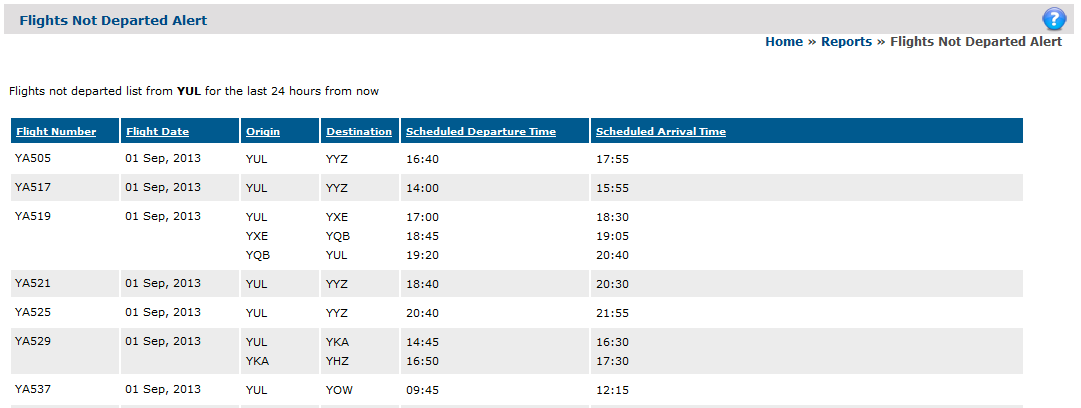Sort table by Origin header
This screenshot has height=408, width=1081.
(263, 132)
